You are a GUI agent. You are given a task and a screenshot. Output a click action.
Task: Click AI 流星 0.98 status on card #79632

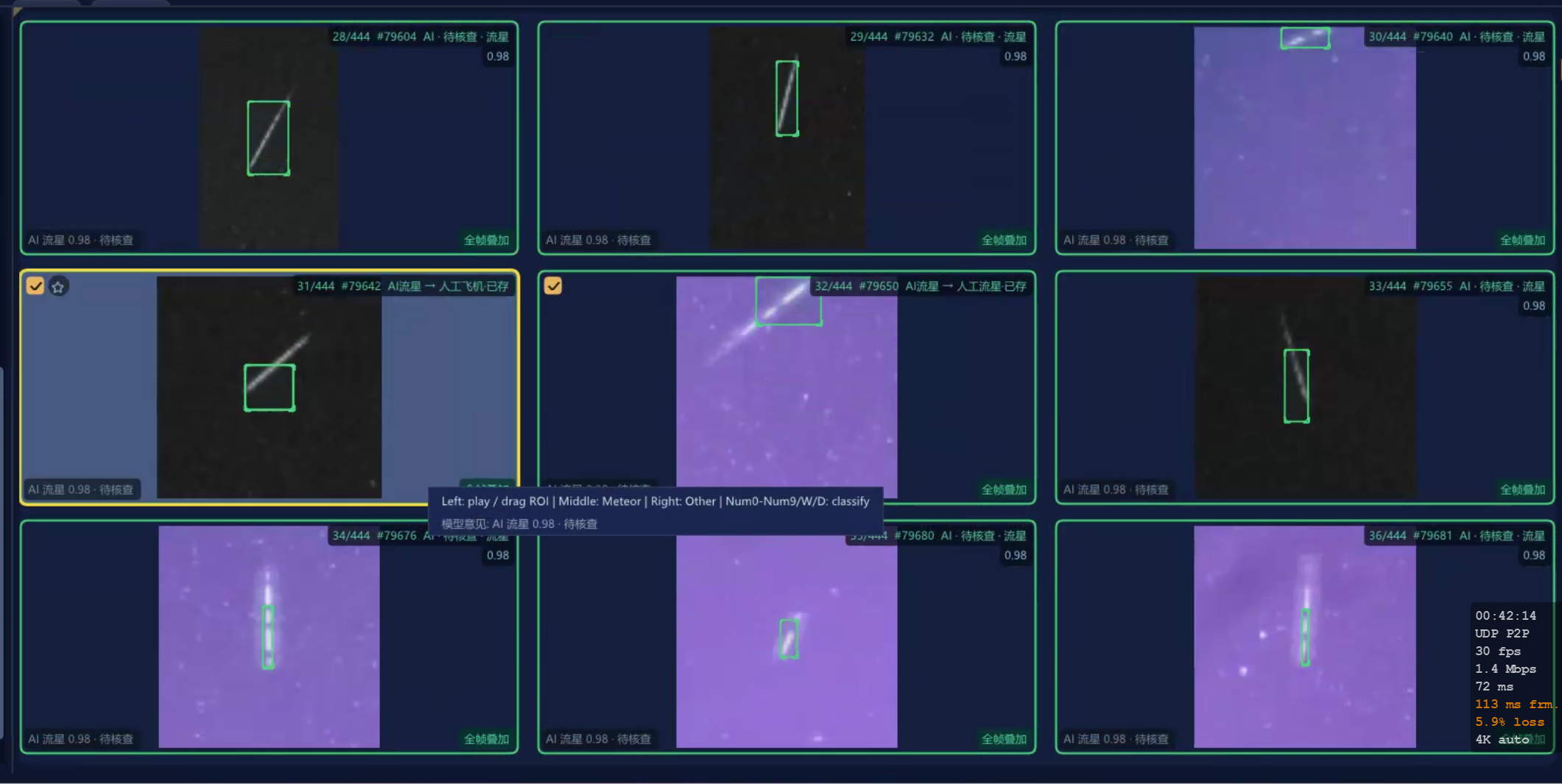coord(599,240)
